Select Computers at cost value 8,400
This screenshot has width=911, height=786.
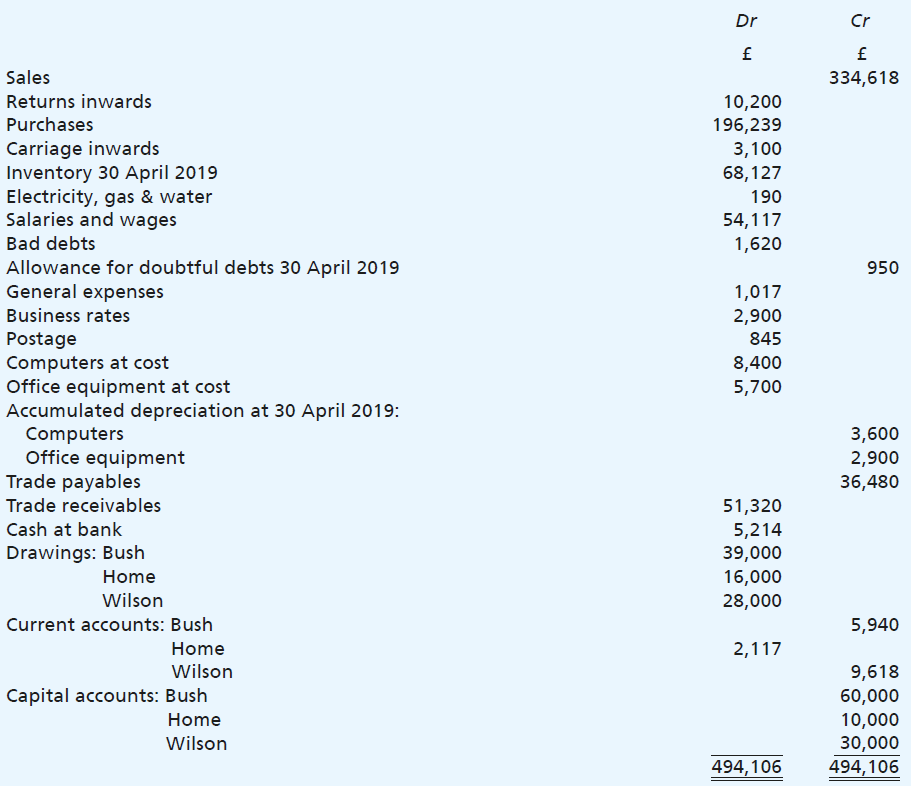click(x=757, y=363)
